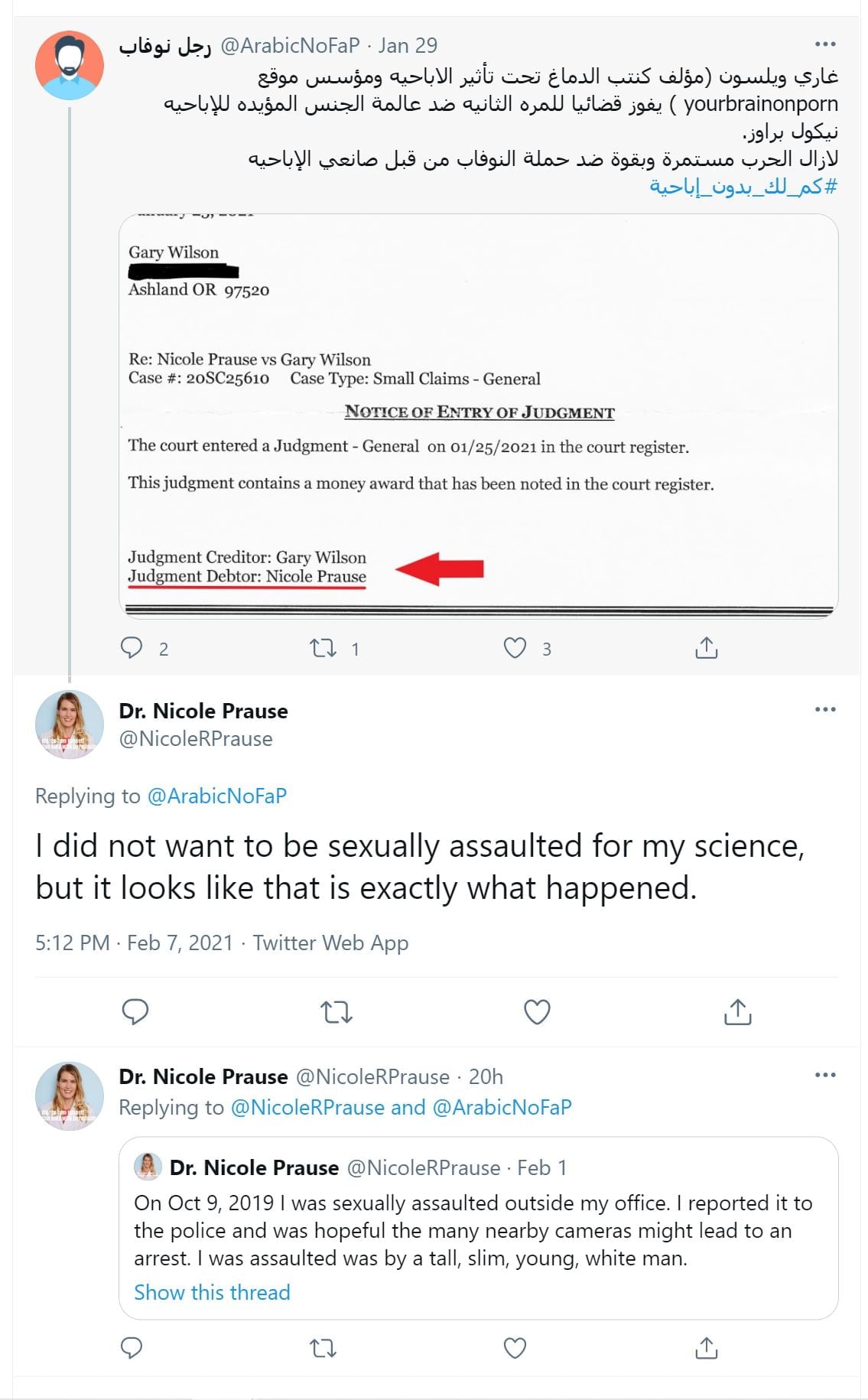
Task: Share the 20h Nicole Prause reply
Action: [x=706, y=1347]
